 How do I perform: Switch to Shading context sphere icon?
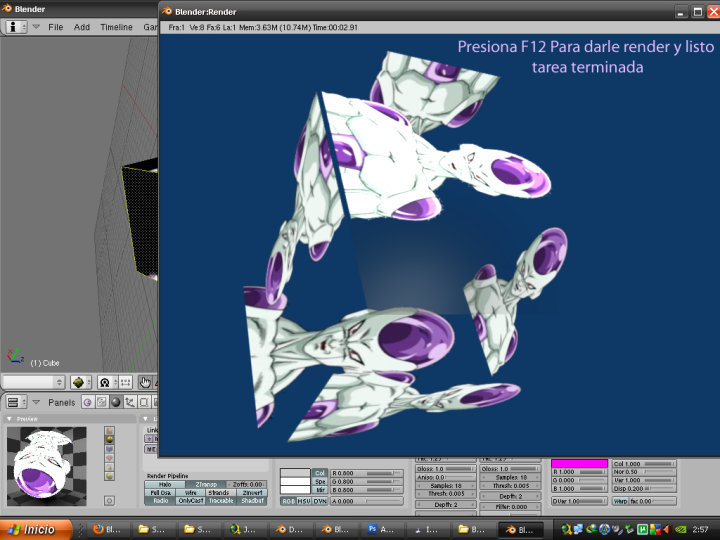pyautogui.click(x=116, y=402)
